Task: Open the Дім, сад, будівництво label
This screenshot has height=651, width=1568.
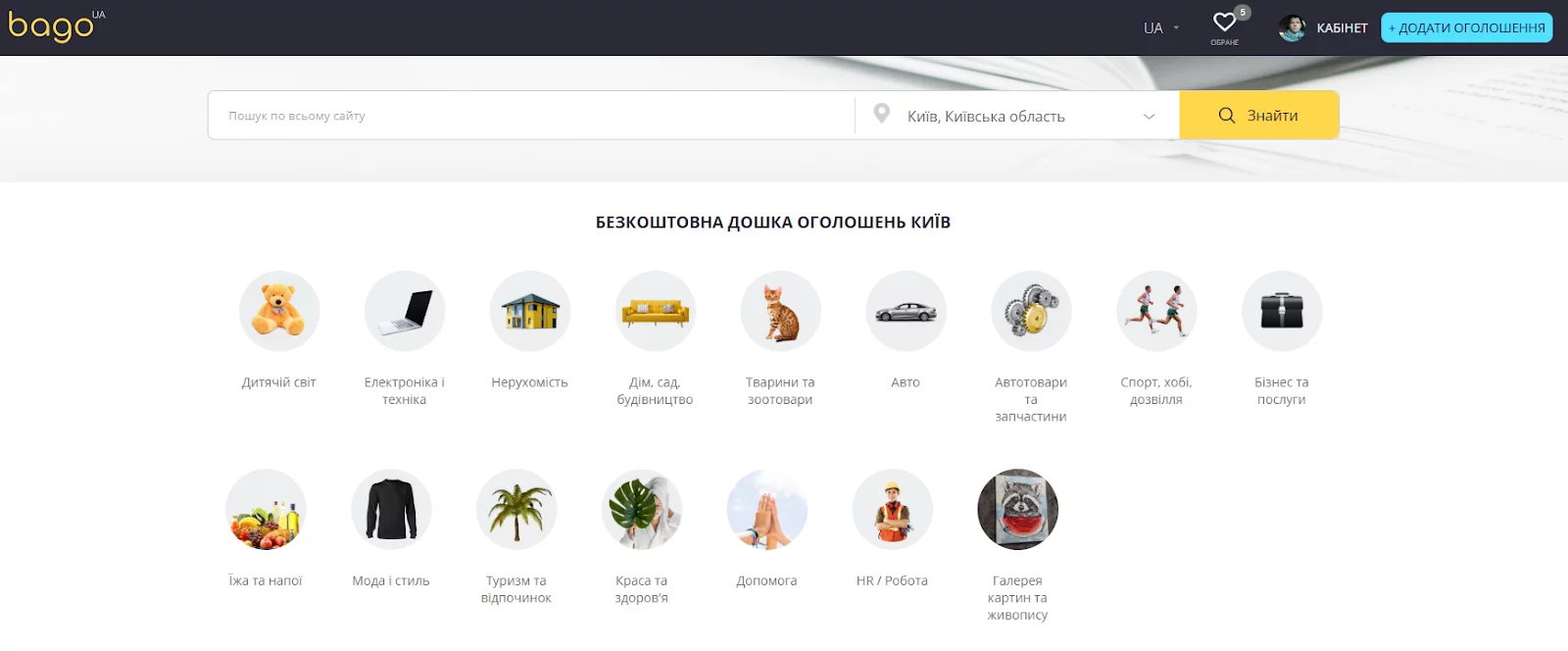Action: pos(656,391)
